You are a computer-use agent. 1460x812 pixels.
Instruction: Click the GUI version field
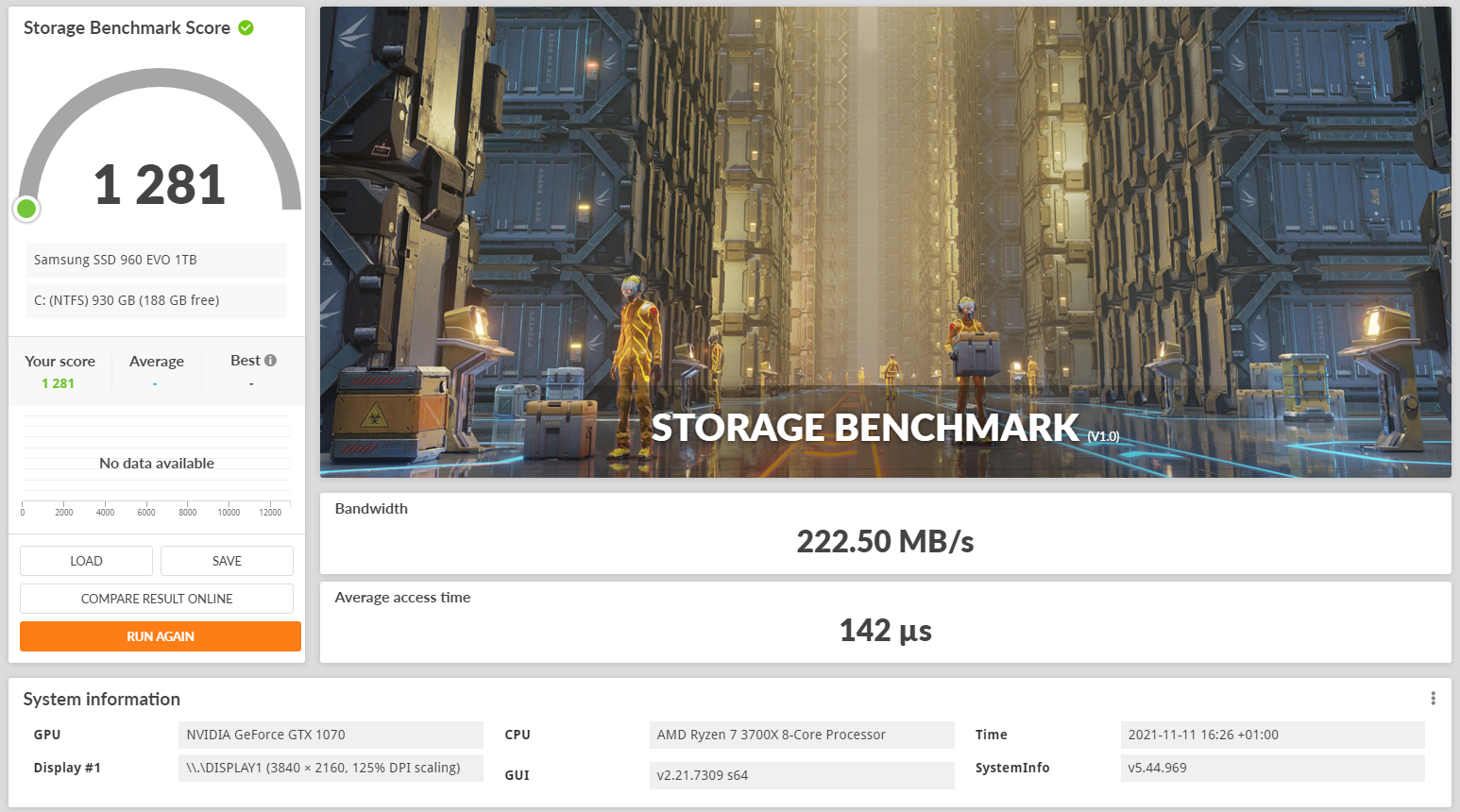point(801,774)
